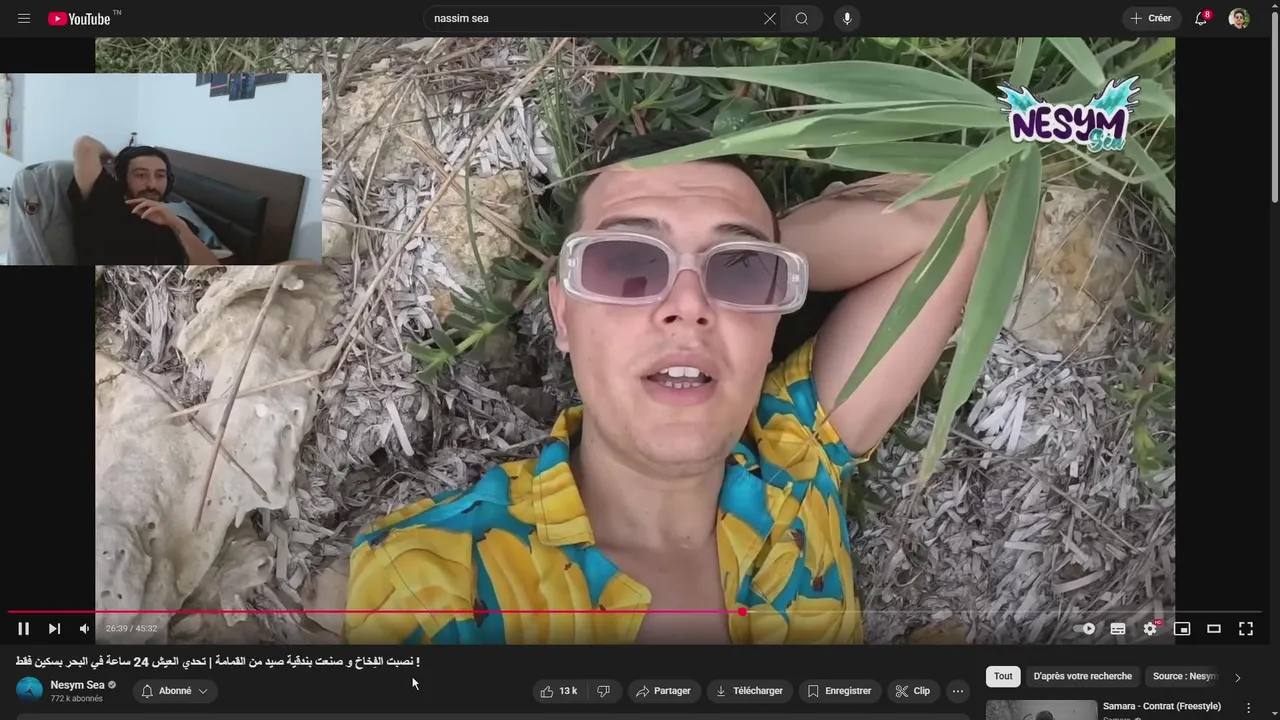Skip to the next video
This screenshot has height=720, width=1280.
[x=54, y=628]
